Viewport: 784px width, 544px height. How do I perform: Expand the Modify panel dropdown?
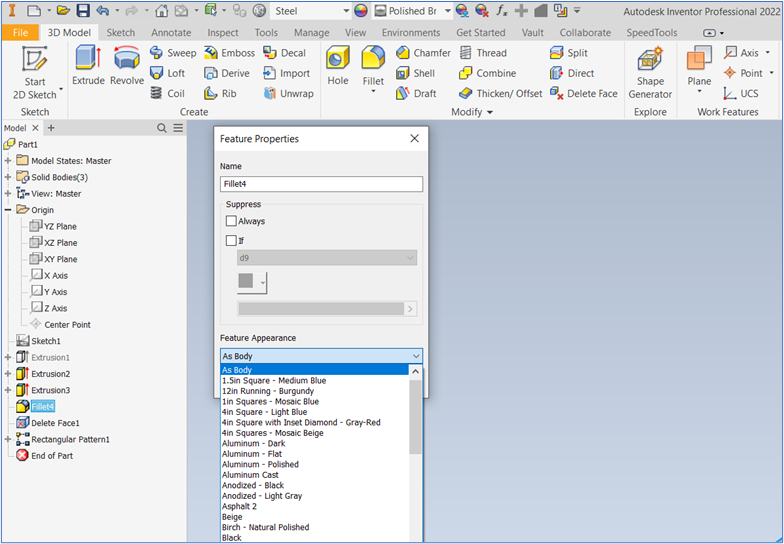click(472, 112)
